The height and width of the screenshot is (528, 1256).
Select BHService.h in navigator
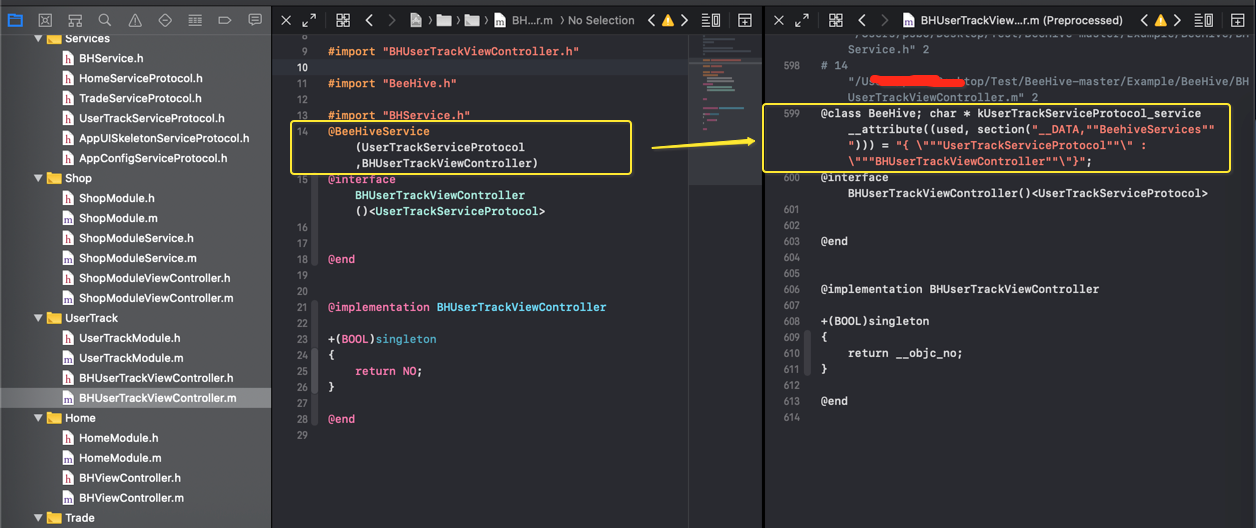(x=111, y=58)
